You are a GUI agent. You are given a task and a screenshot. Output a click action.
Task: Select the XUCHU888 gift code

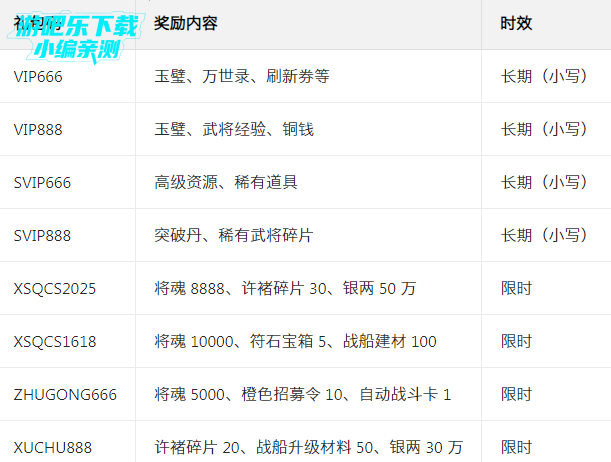(52, 446)
